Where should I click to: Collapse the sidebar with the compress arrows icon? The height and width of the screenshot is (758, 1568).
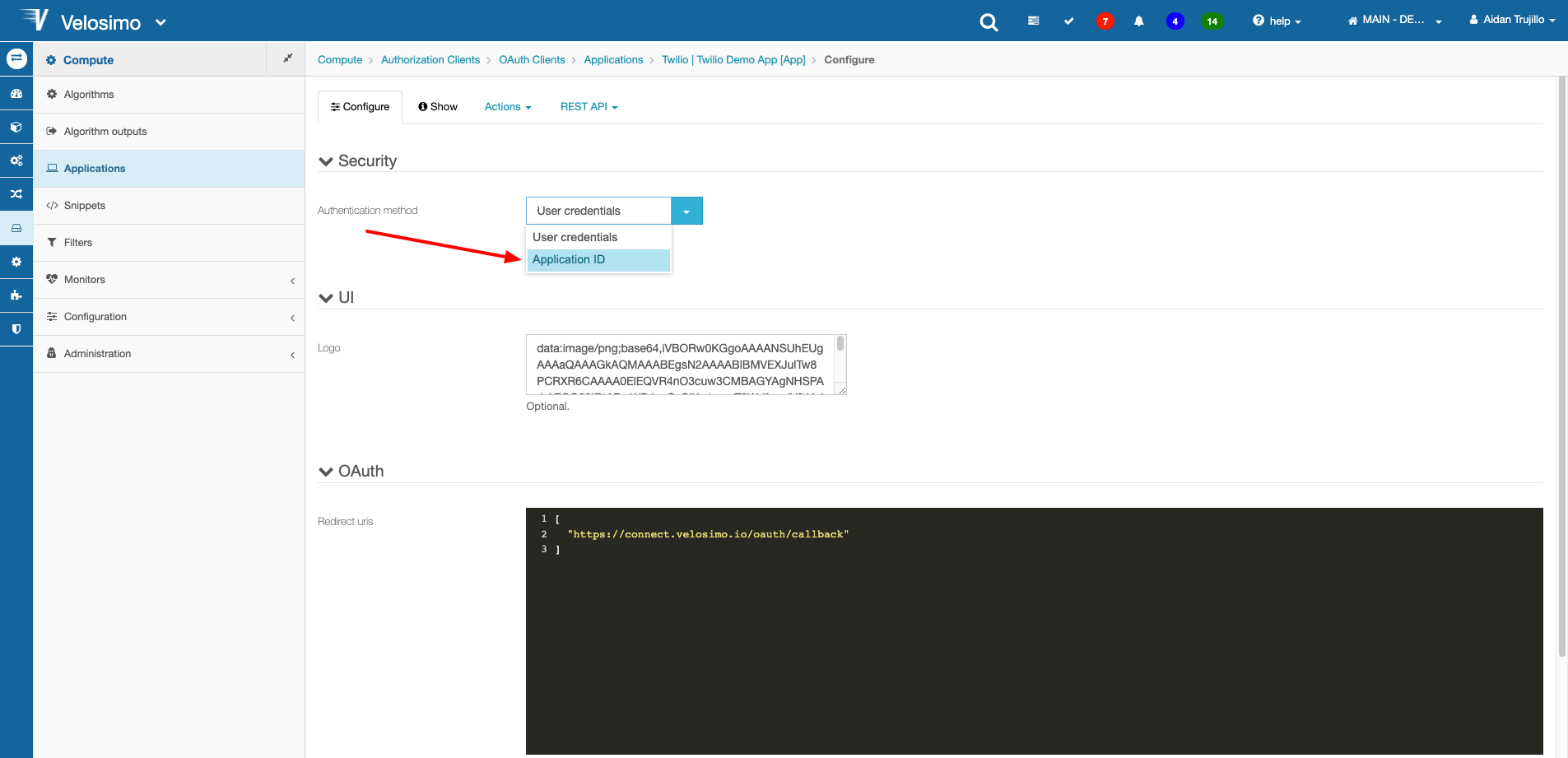(x=287, y=58)
